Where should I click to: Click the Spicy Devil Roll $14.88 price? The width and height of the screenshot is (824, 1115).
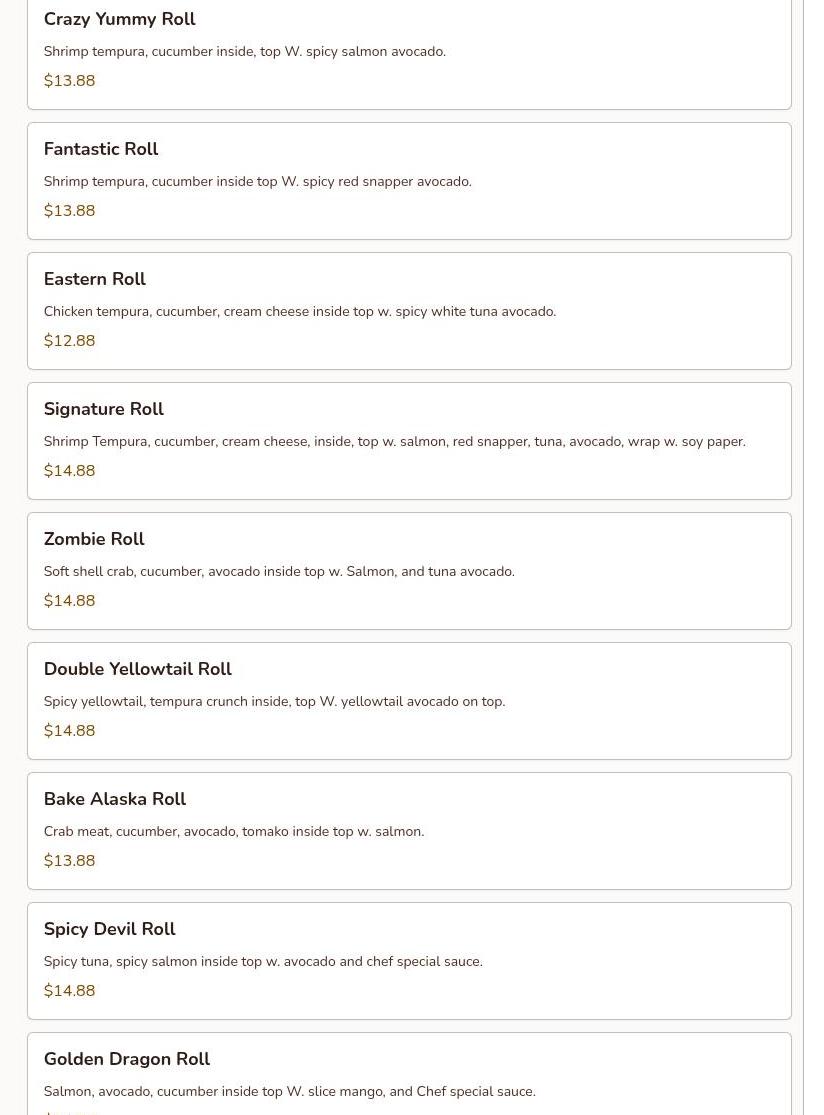pyautogui.click(x=70, y=991)
